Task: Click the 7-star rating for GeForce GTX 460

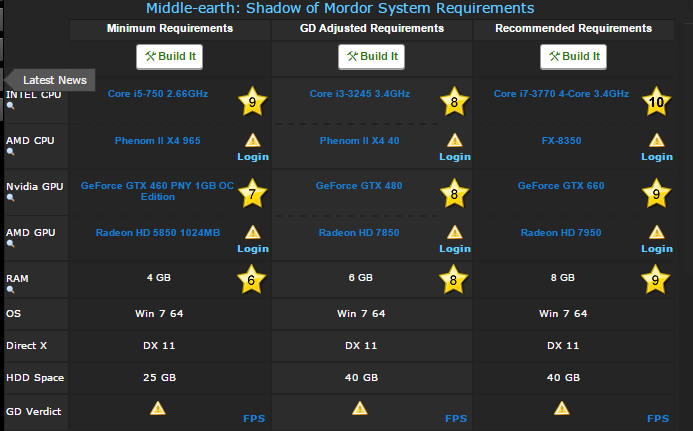Action: point(252,194)
